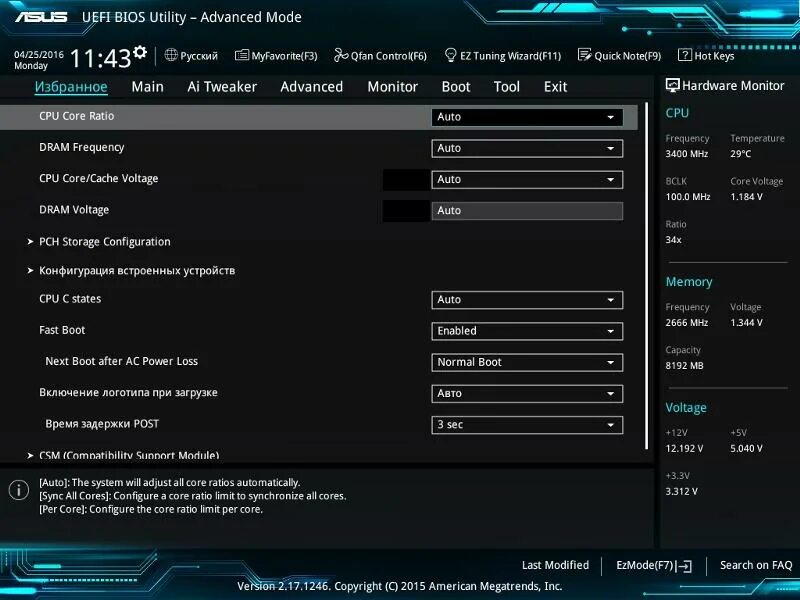Click Core Voltage 1.184 V value

(x=746, y=197)
